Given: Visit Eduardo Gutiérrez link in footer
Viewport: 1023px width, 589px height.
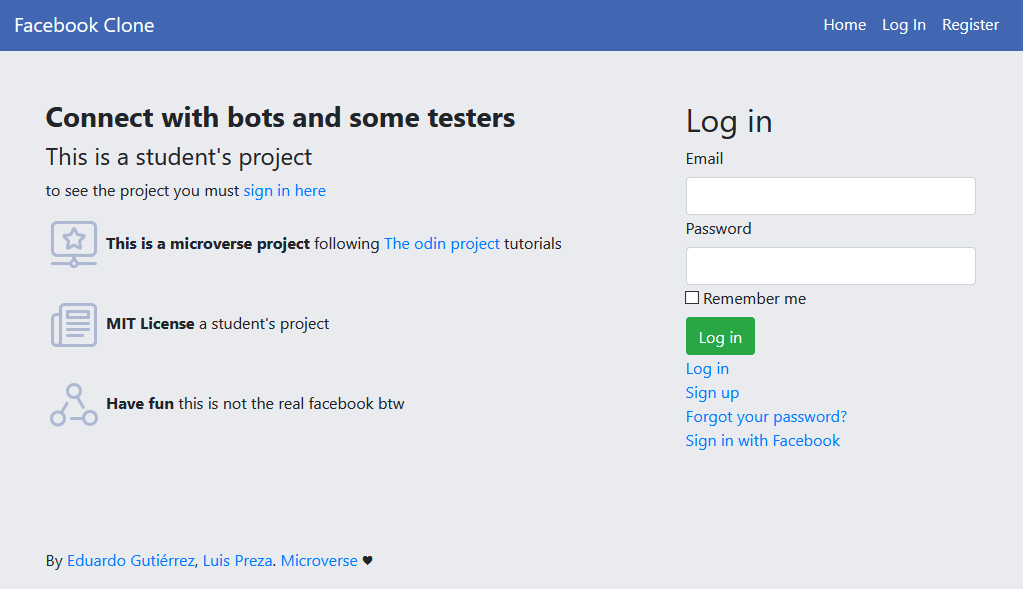Looking at the screenshot, I should tap(131, 560).
